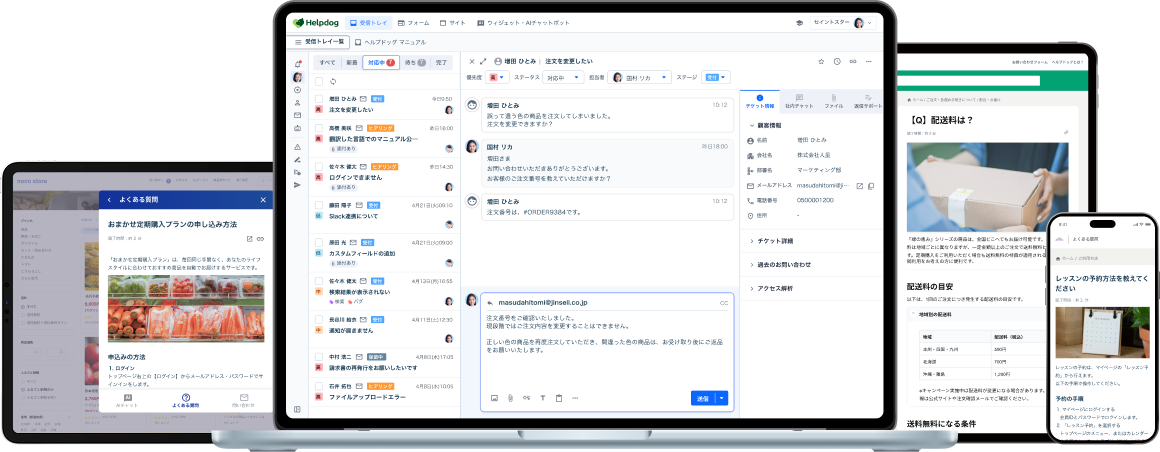Viewport: 1160px width, 452px height.
Task: Open the send options arrow beside 送信
Action: tap(722, 398)
